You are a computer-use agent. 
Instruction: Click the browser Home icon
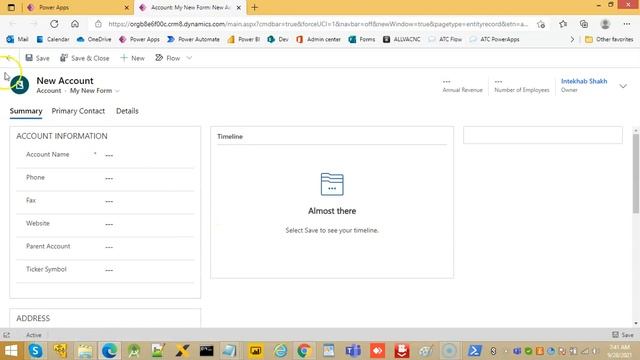point(75,24)
